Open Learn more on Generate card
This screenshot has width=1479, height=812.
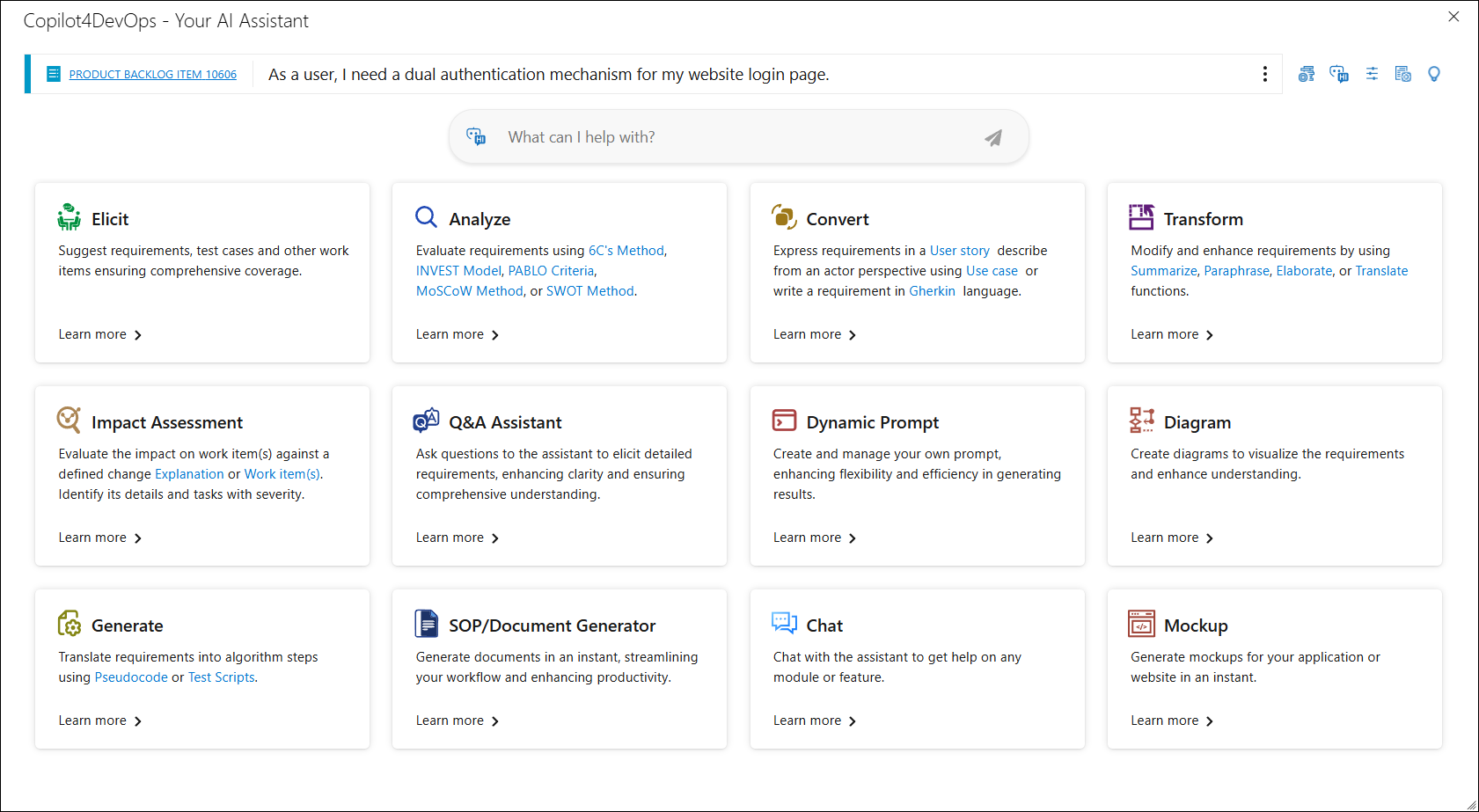(x=100, y=721)
